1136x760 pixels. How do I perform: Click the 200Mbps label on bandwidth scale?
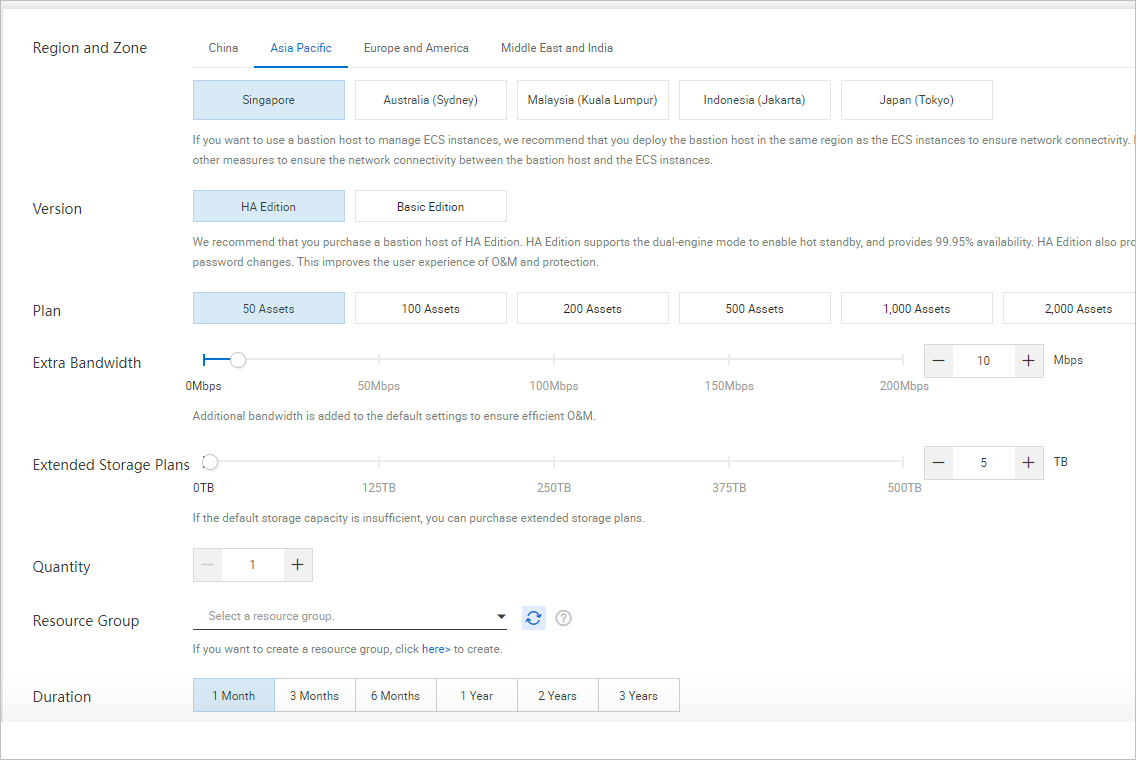903,386
